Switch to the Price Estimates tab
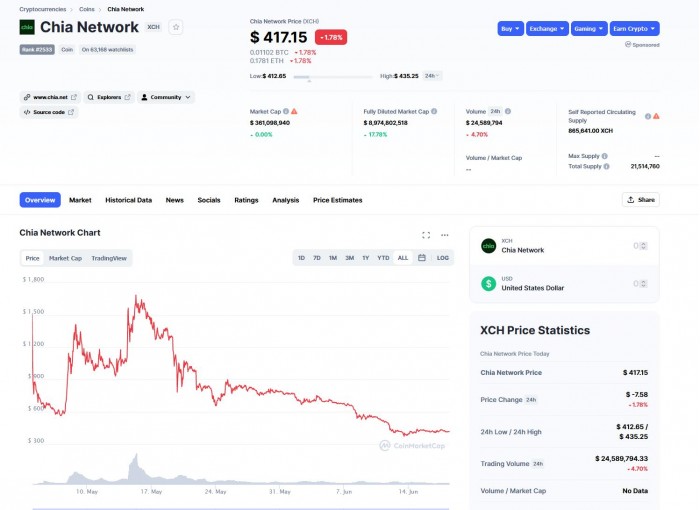Image resolution: width=700 pixels, height=510 pixels. click(x=337, y=200)
